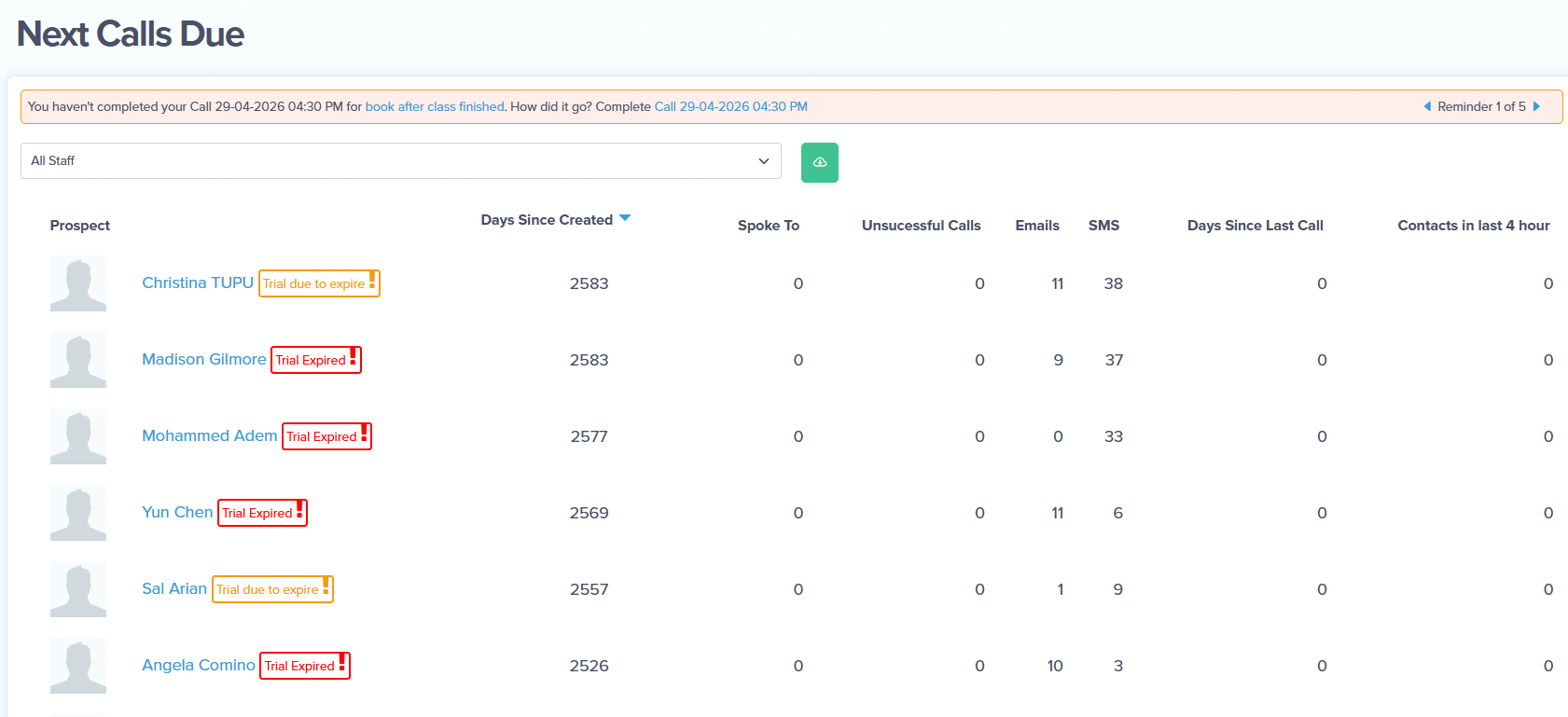The height and width of the screenshot is (717, 1568).
Task: Open Yun Chen prospect profile
Action: click(x=177, y=512)
